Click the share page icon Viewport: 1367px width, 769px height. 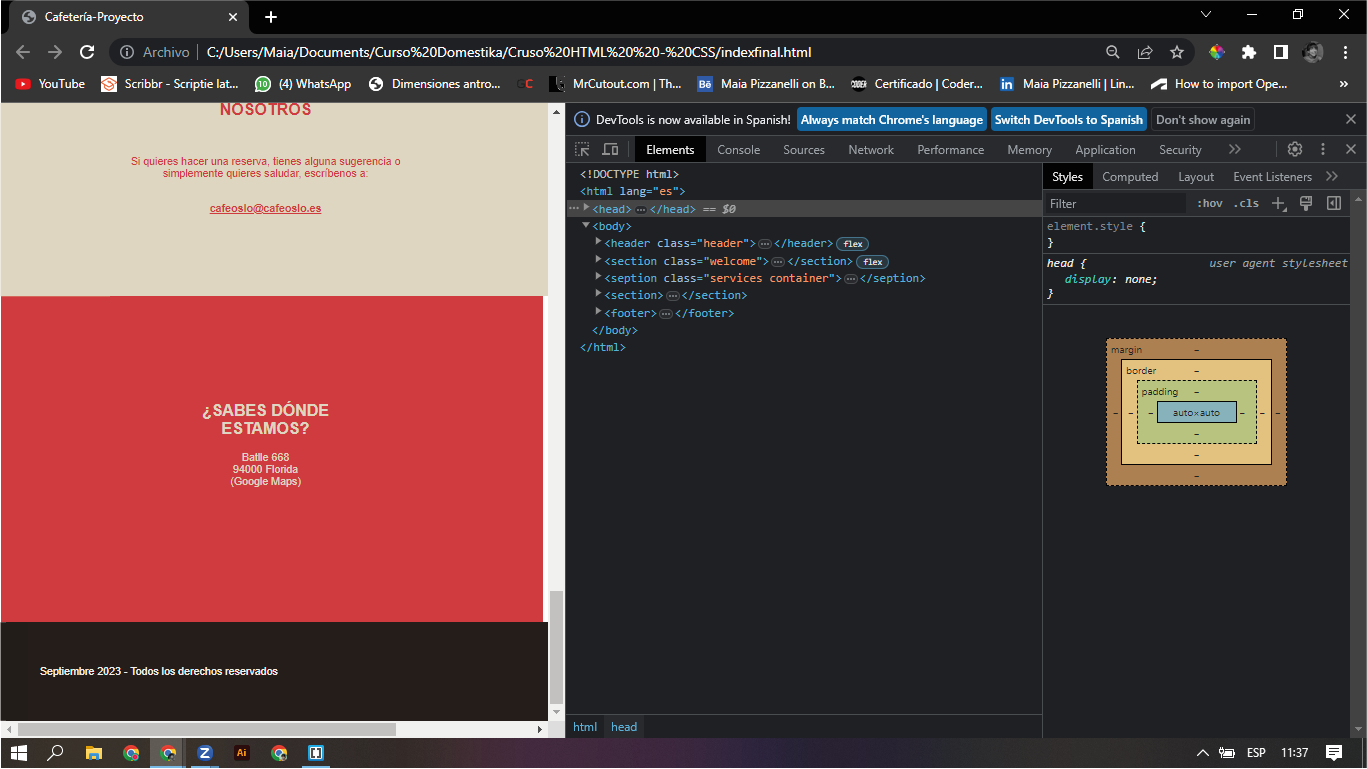click(x=1145, y=52)
